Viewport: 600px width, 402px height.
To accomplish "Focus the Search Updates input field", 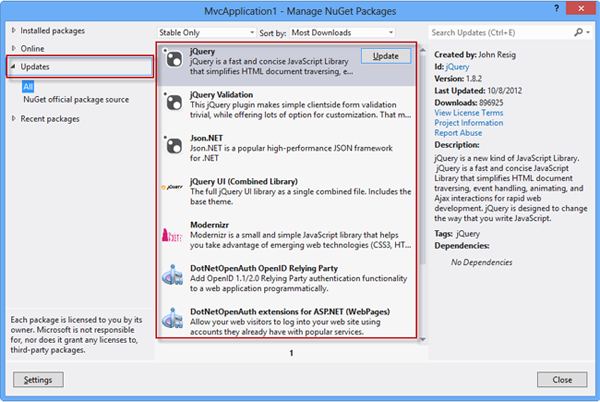I will 501,33.
